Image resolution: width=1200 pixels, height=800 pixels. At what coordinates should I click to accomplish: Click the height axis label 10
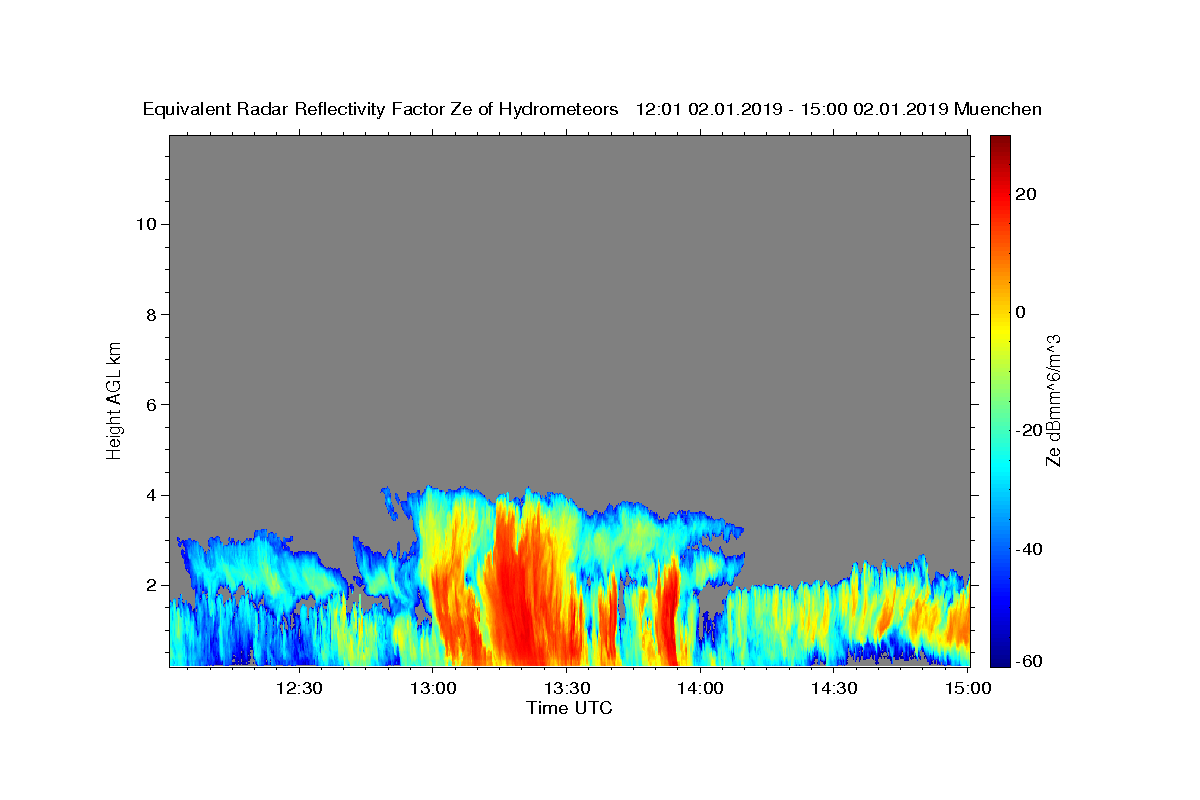tap(147, 224)
